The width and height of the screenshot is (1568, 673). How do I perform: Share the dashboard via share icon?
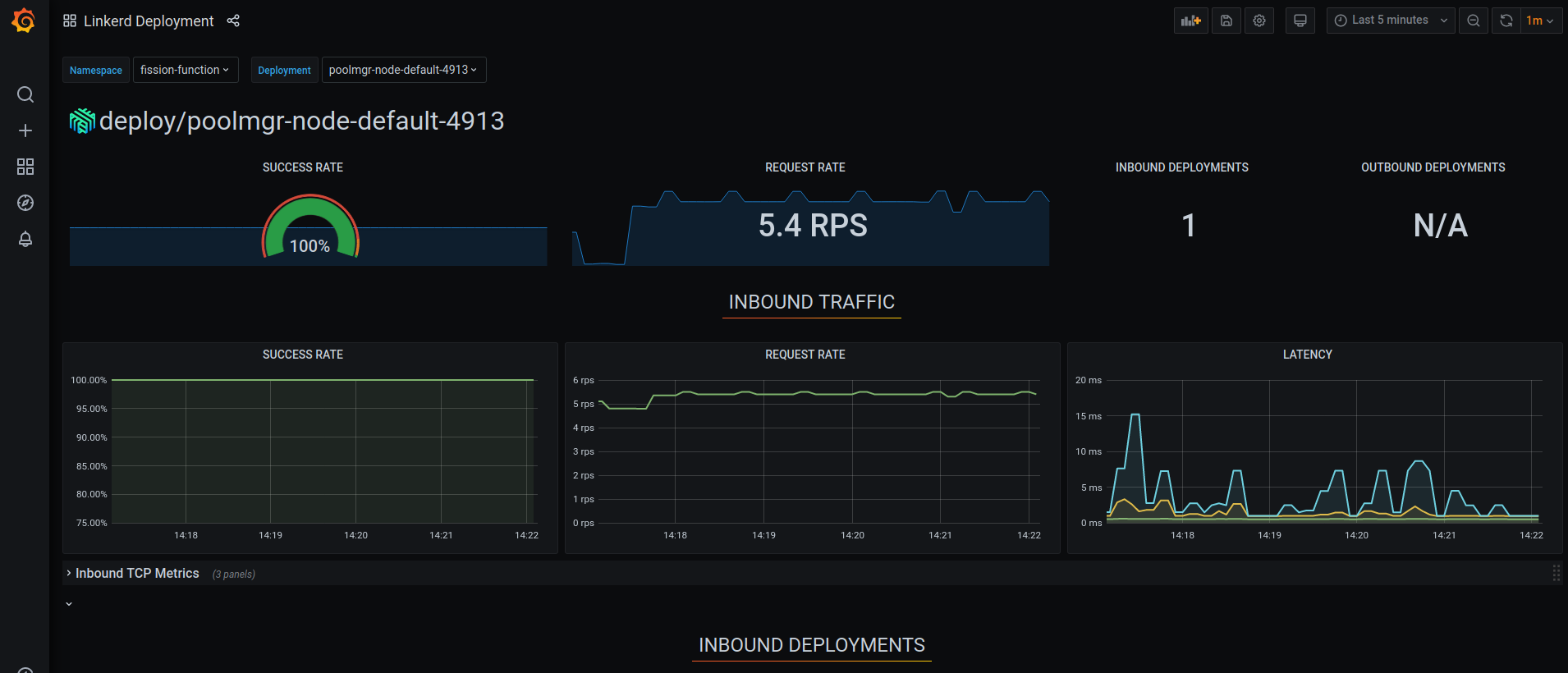click(233, 21)
